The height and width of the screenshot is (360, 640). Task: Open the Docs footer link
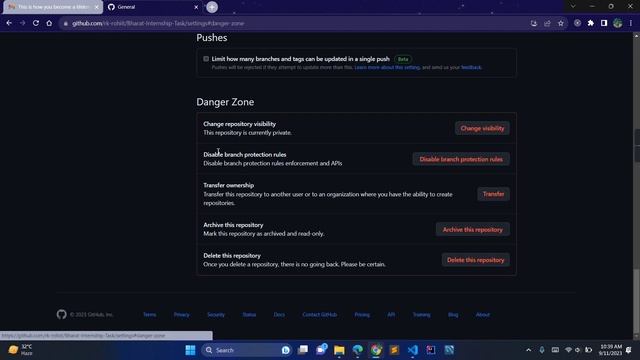(279, 314)
